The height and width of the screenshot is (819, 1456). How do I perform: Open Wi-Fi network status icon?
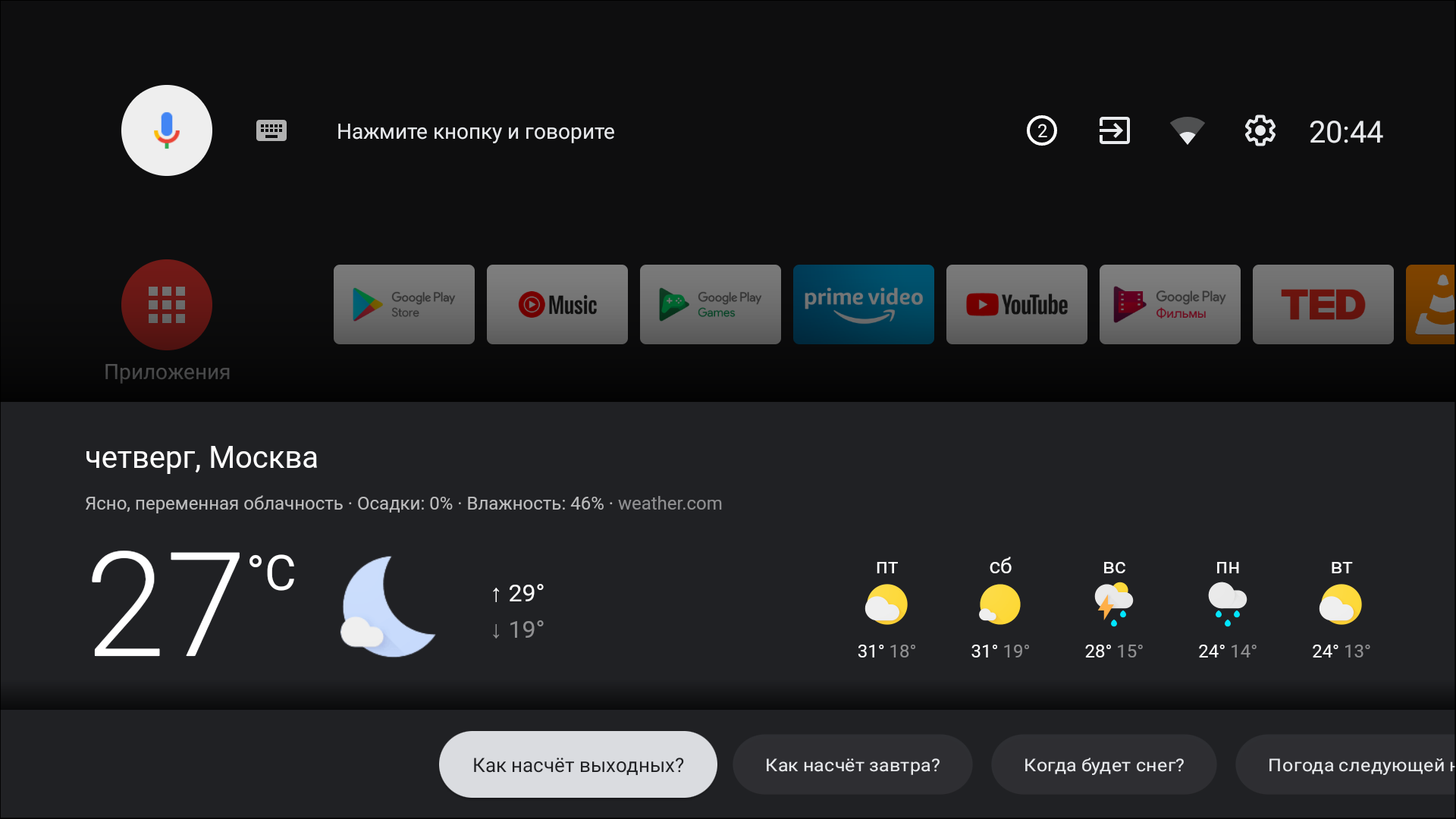tap(1187, 130)
